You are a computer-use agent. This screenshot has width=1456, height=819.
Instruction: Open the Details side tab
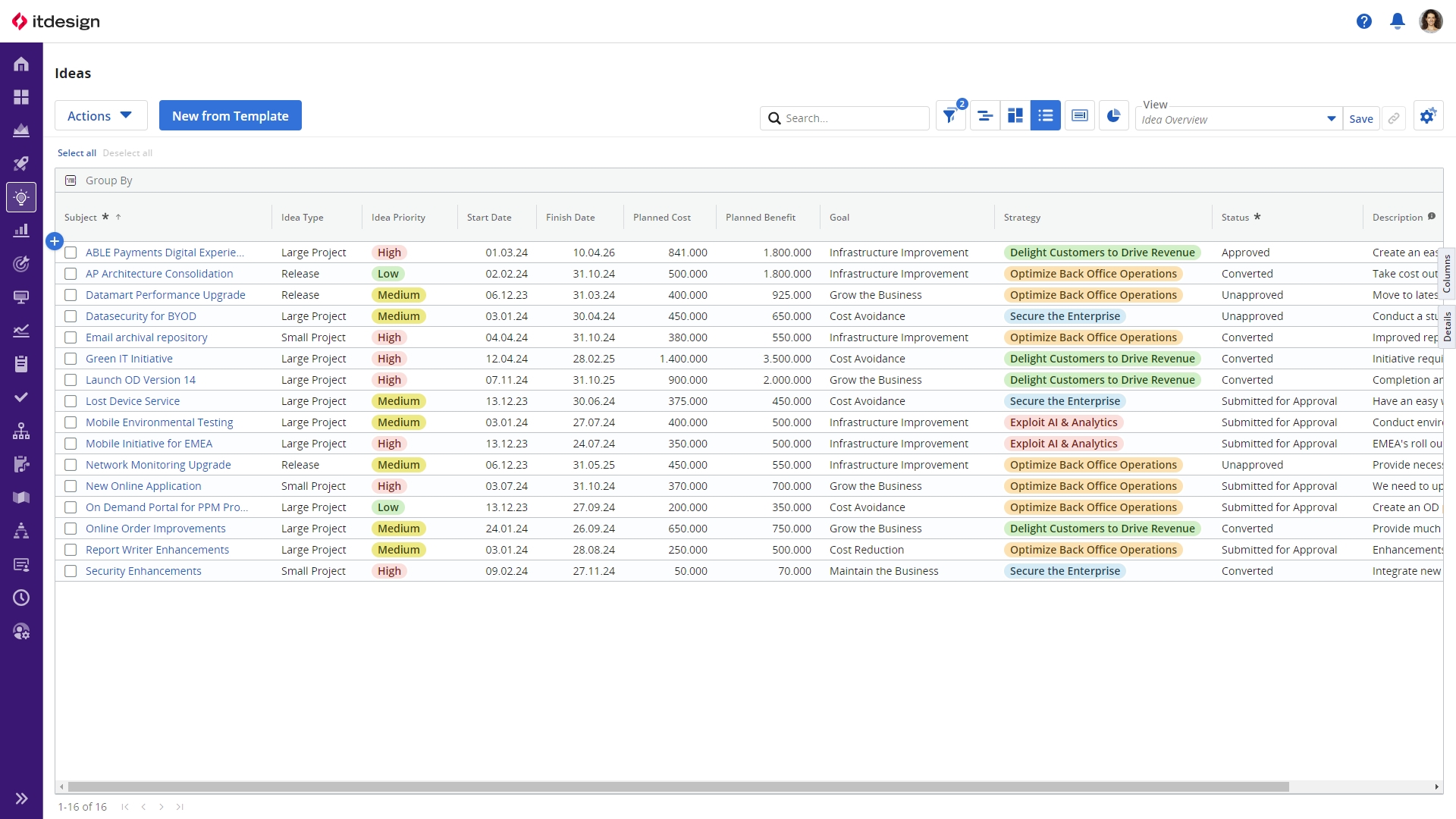pos(1447,326)
